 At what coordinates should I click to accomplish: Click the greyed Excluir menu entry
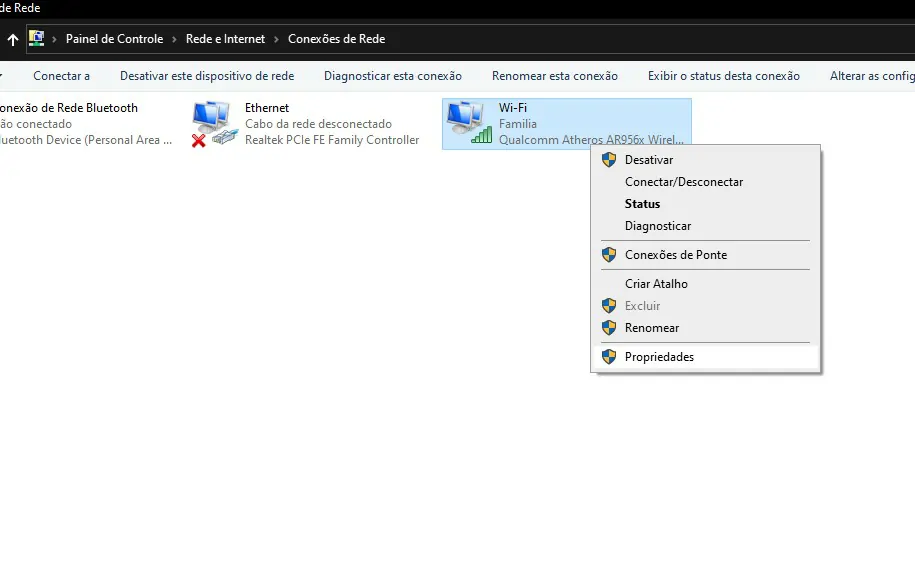[x=706, y=306]
